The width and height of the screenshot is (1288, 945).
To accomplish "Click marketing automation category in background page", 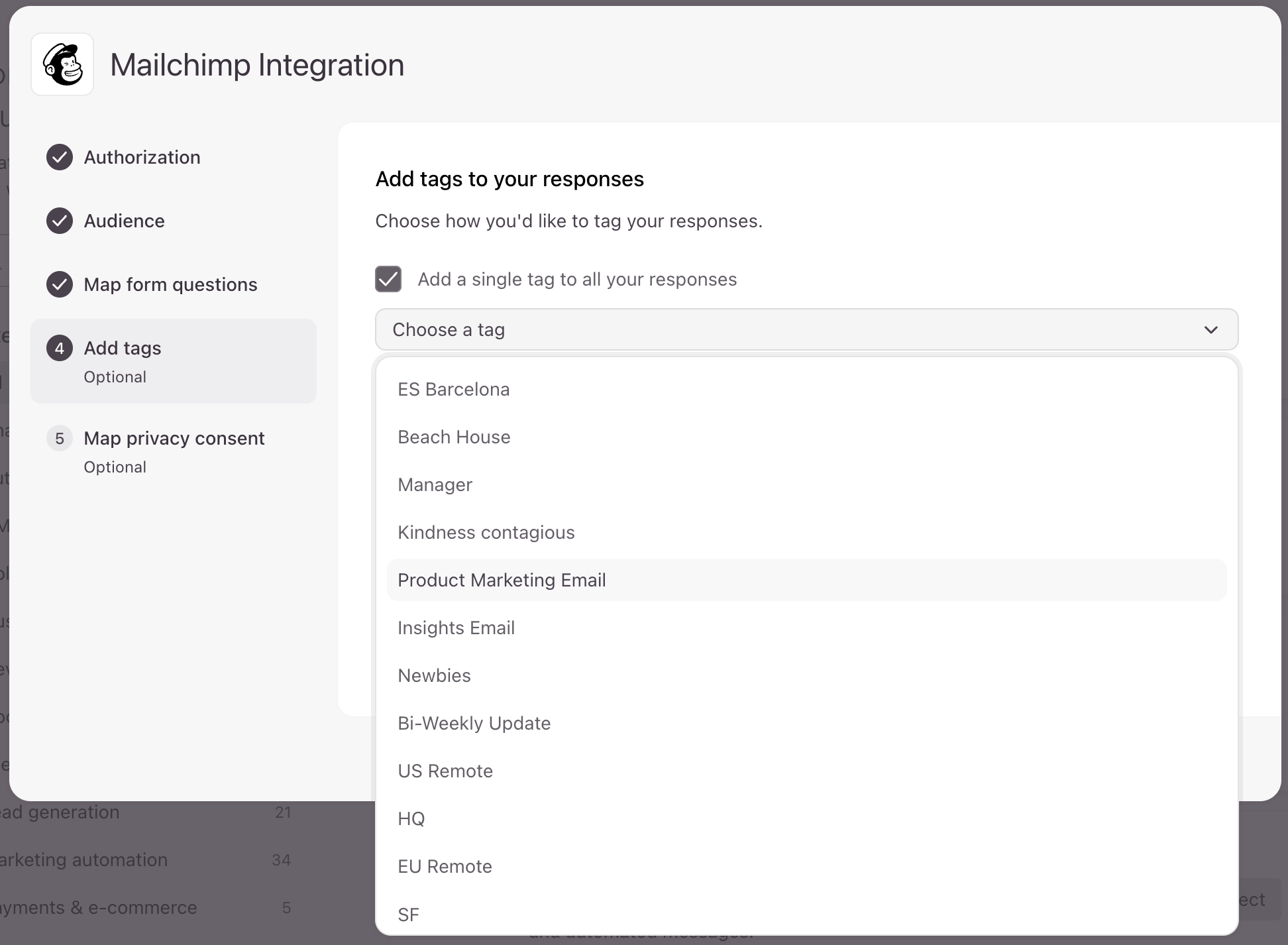I will click(x=84, y=860).
